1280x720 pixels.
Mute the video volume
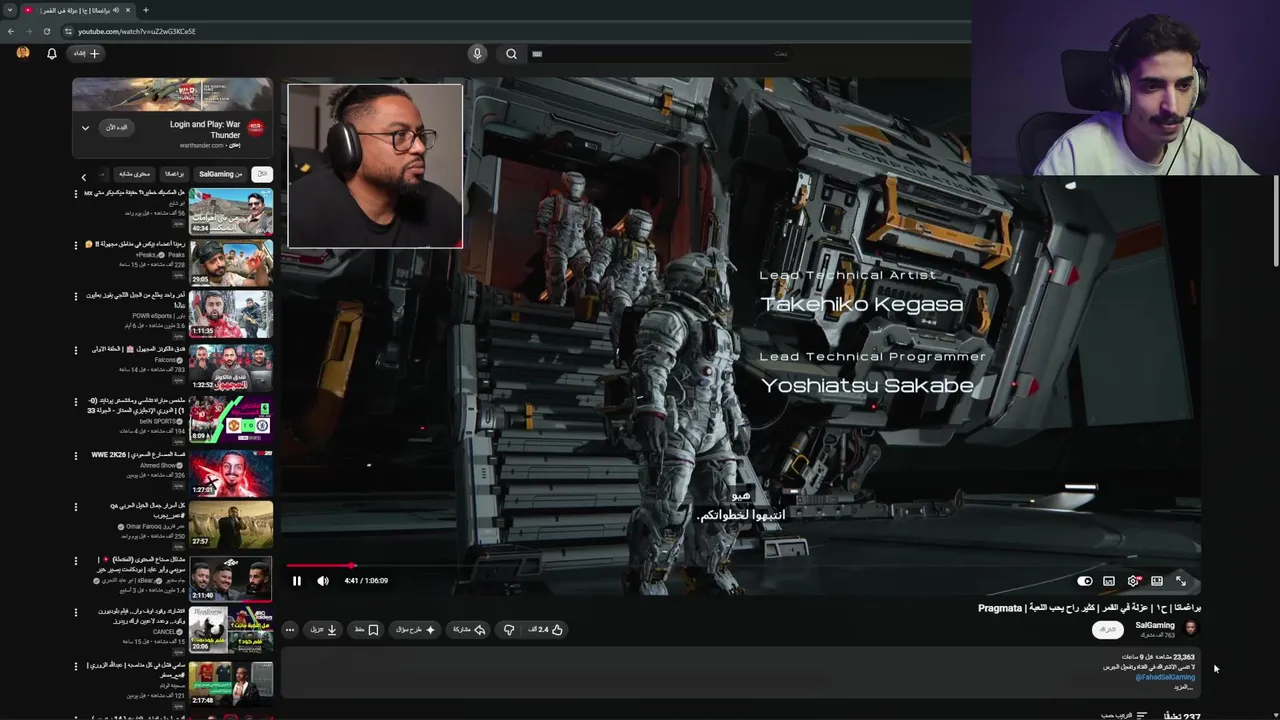coord(323,581)
